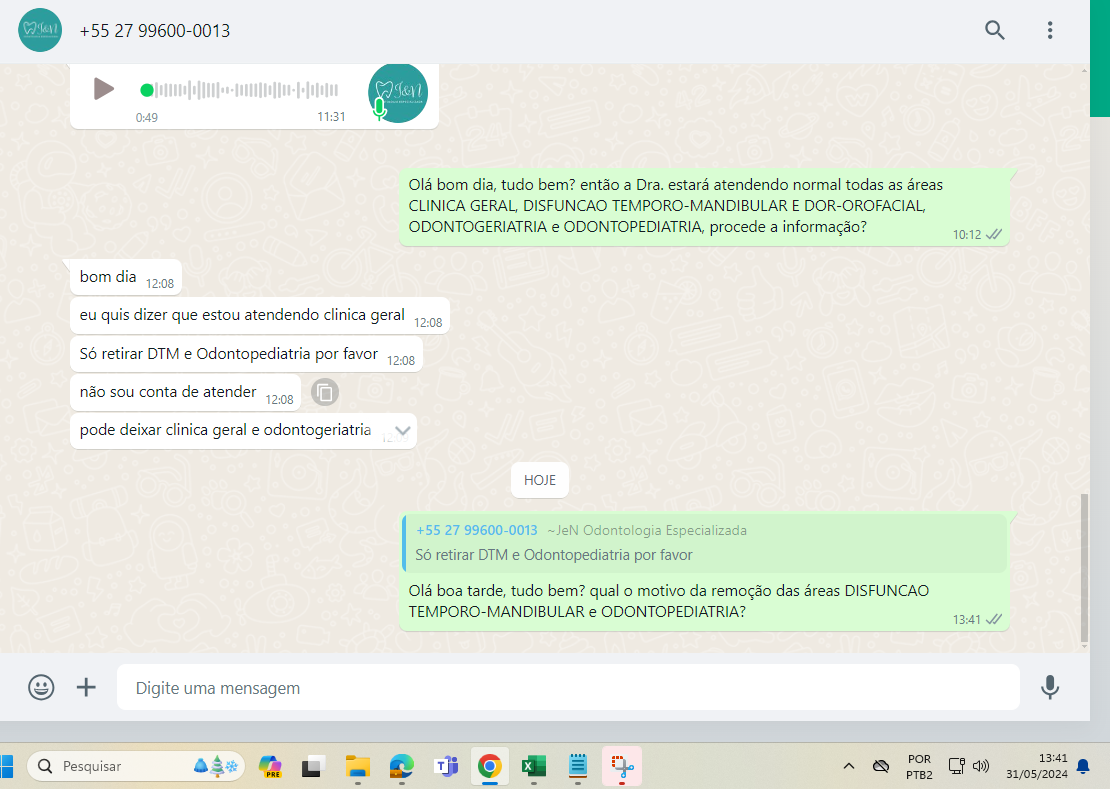Show hidden system tray icons

pyautogui.click(x=849, y=766)
